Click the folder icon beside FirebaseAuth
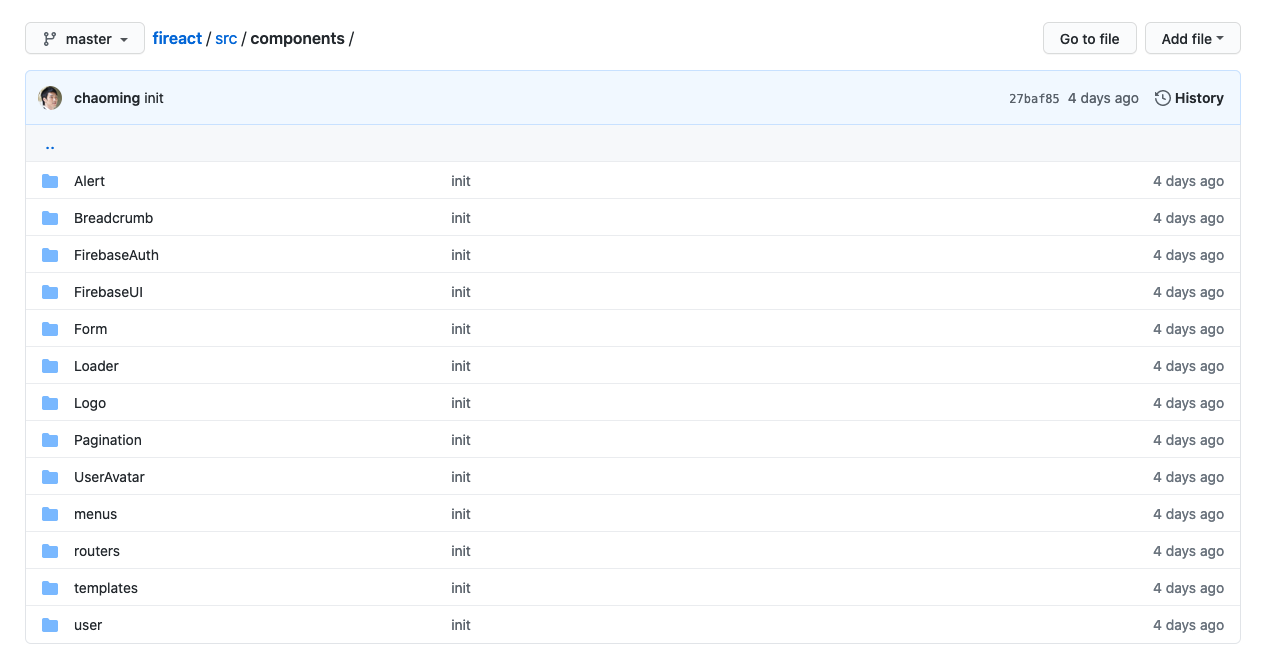 (x=50, y=255)
